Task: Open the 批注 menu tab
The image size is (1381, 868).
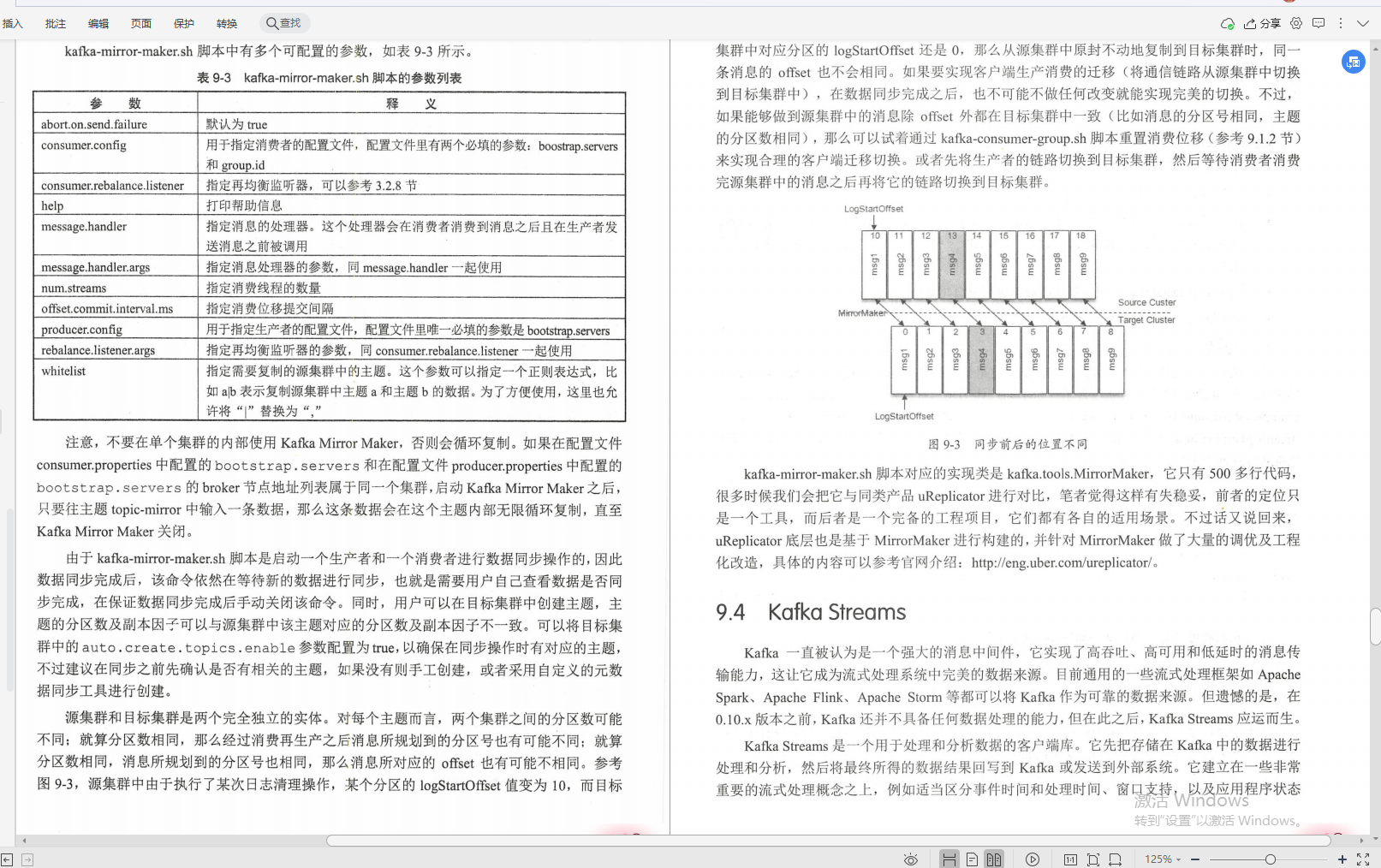Action: [x=56, y=24]
